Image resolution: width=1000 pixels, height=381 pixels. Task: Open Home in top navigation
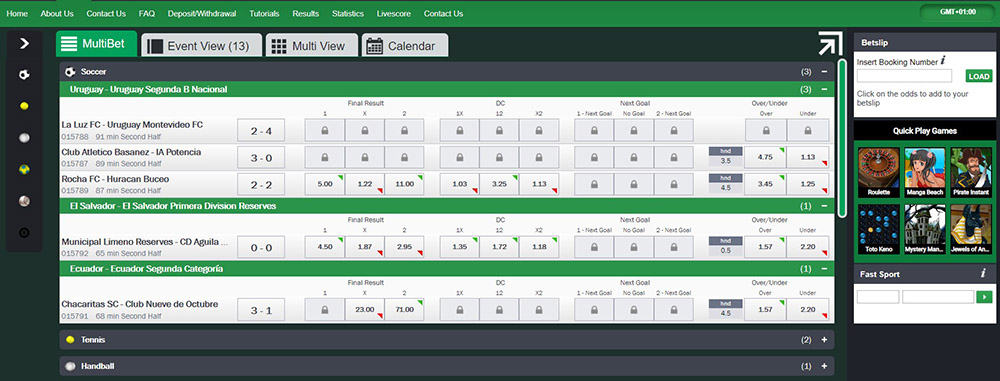point(17,13)
